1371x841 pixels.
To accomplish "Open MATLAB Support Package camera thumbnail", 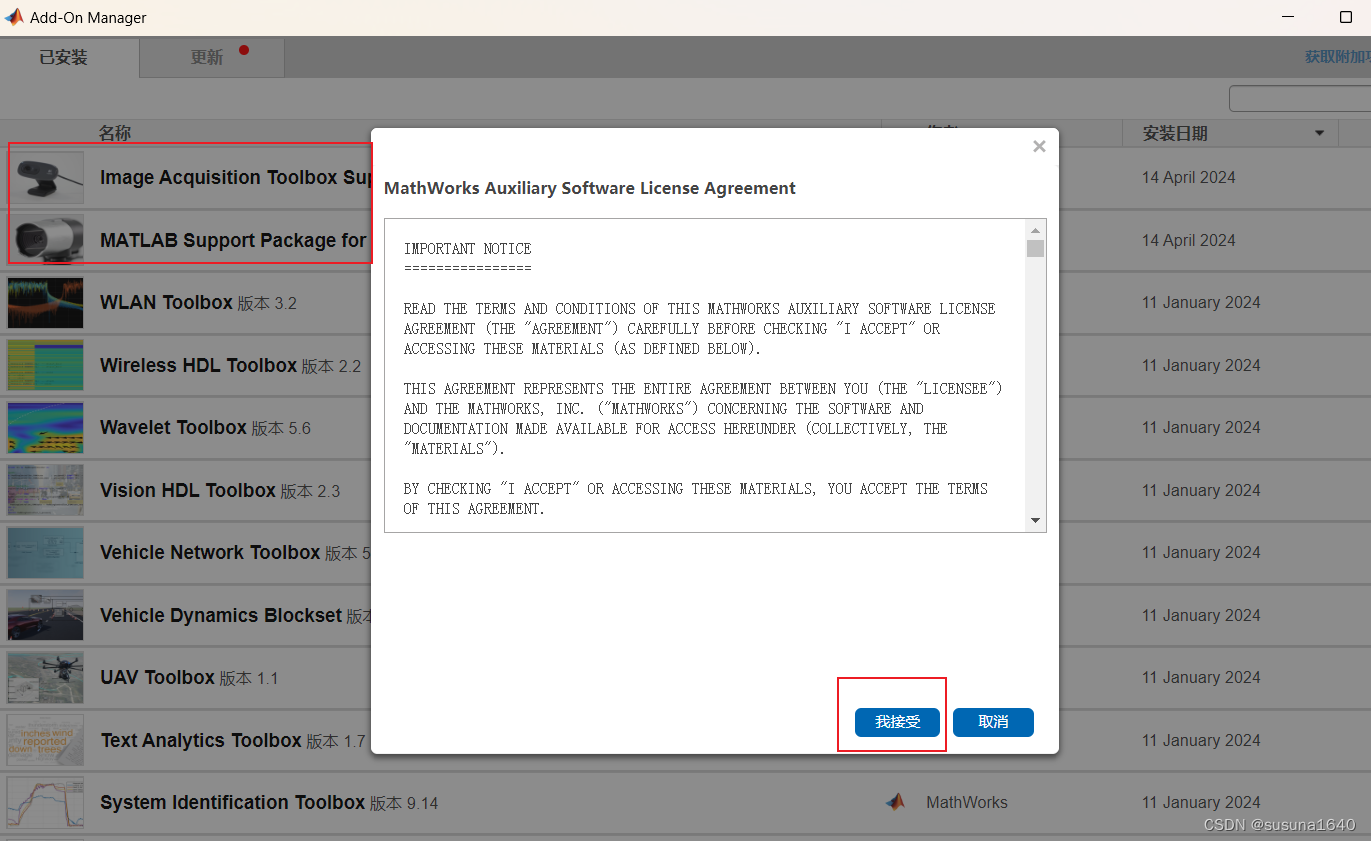I will tap(46, 240).
